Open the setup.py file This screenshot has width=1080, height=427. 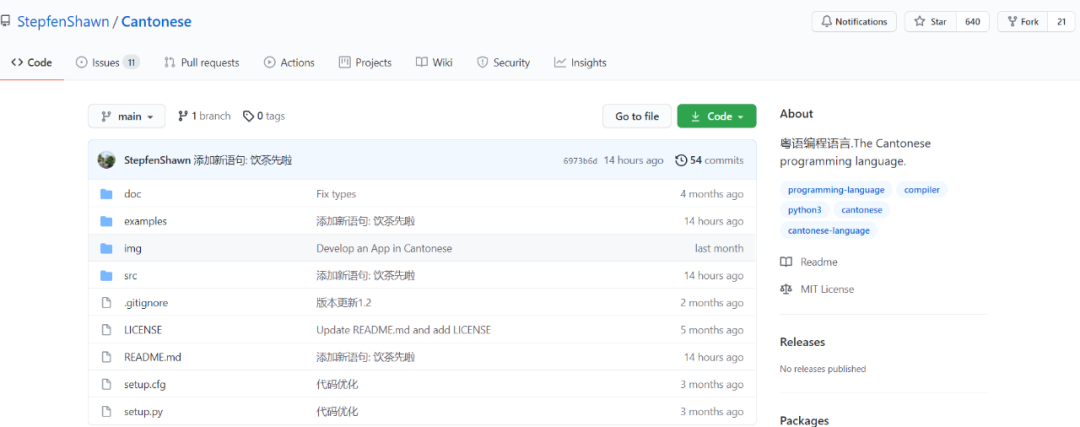143,412
